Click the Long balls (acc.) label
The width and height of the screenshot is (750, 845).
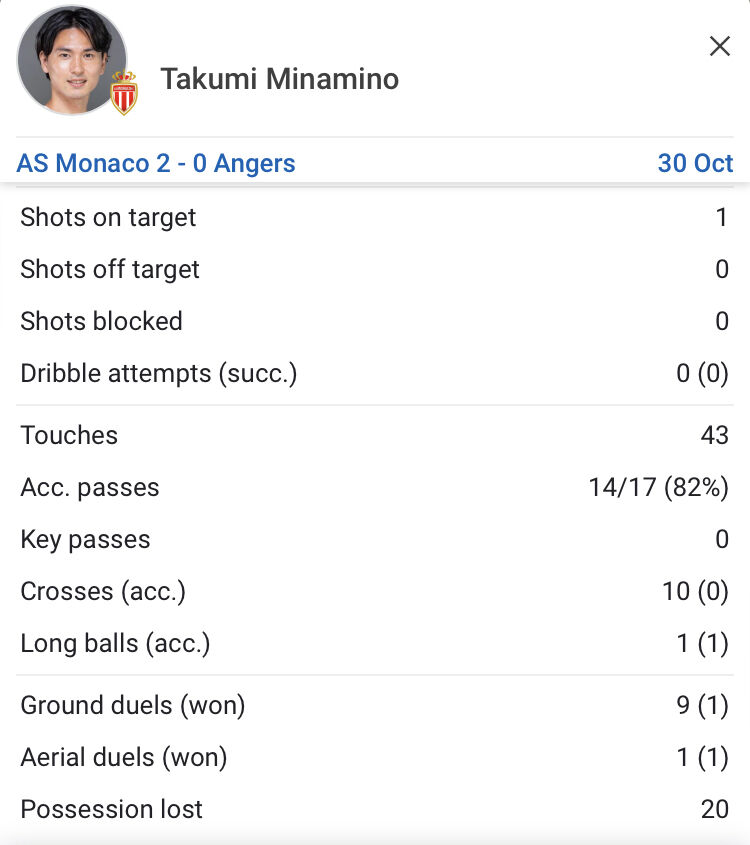coord(115,643)
